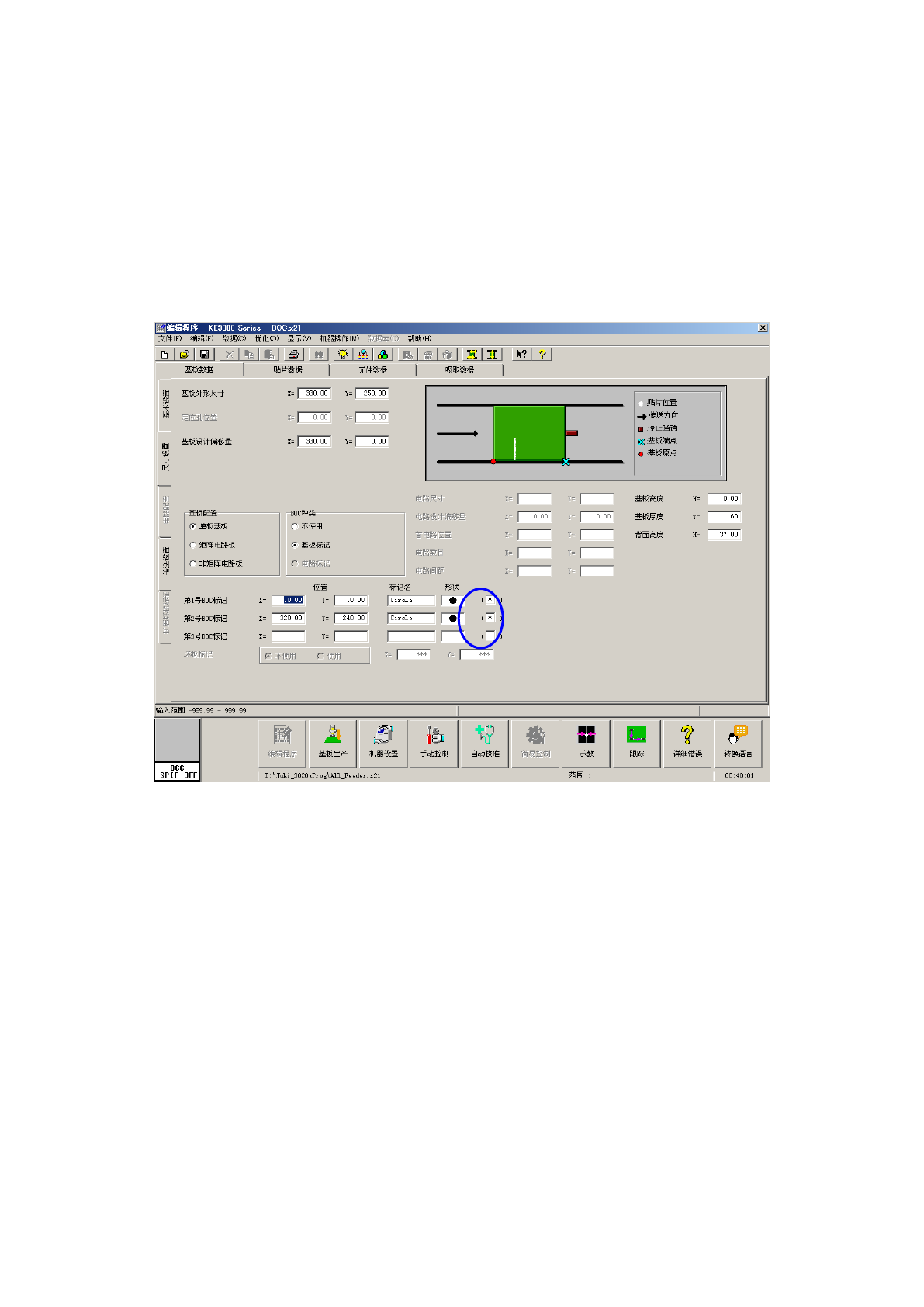Switch to the 贴片数据 tab
This screenshot has width=924, height=1307.
point(287,370)
